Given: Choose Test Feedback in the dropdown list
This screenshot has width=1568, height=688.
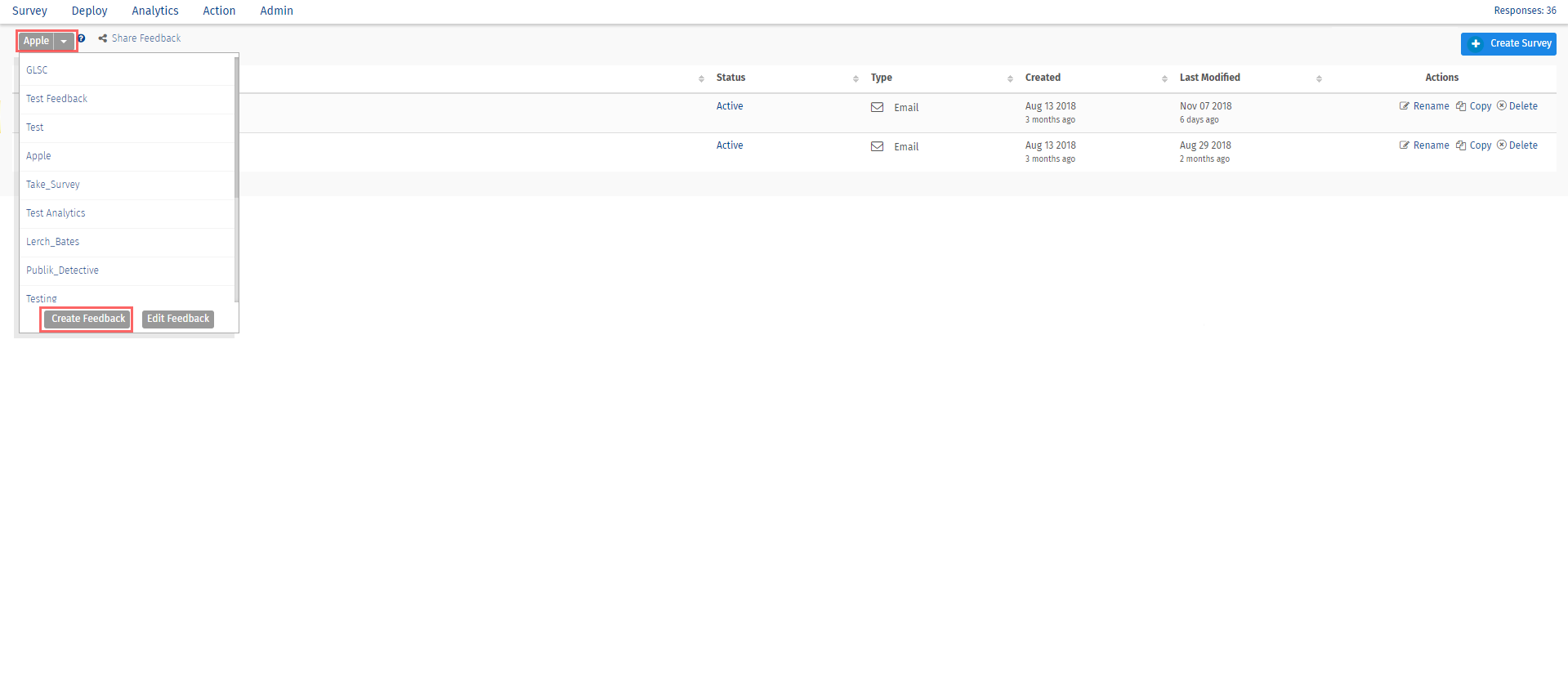Looking at the screenshot, I should pos(127,99).
